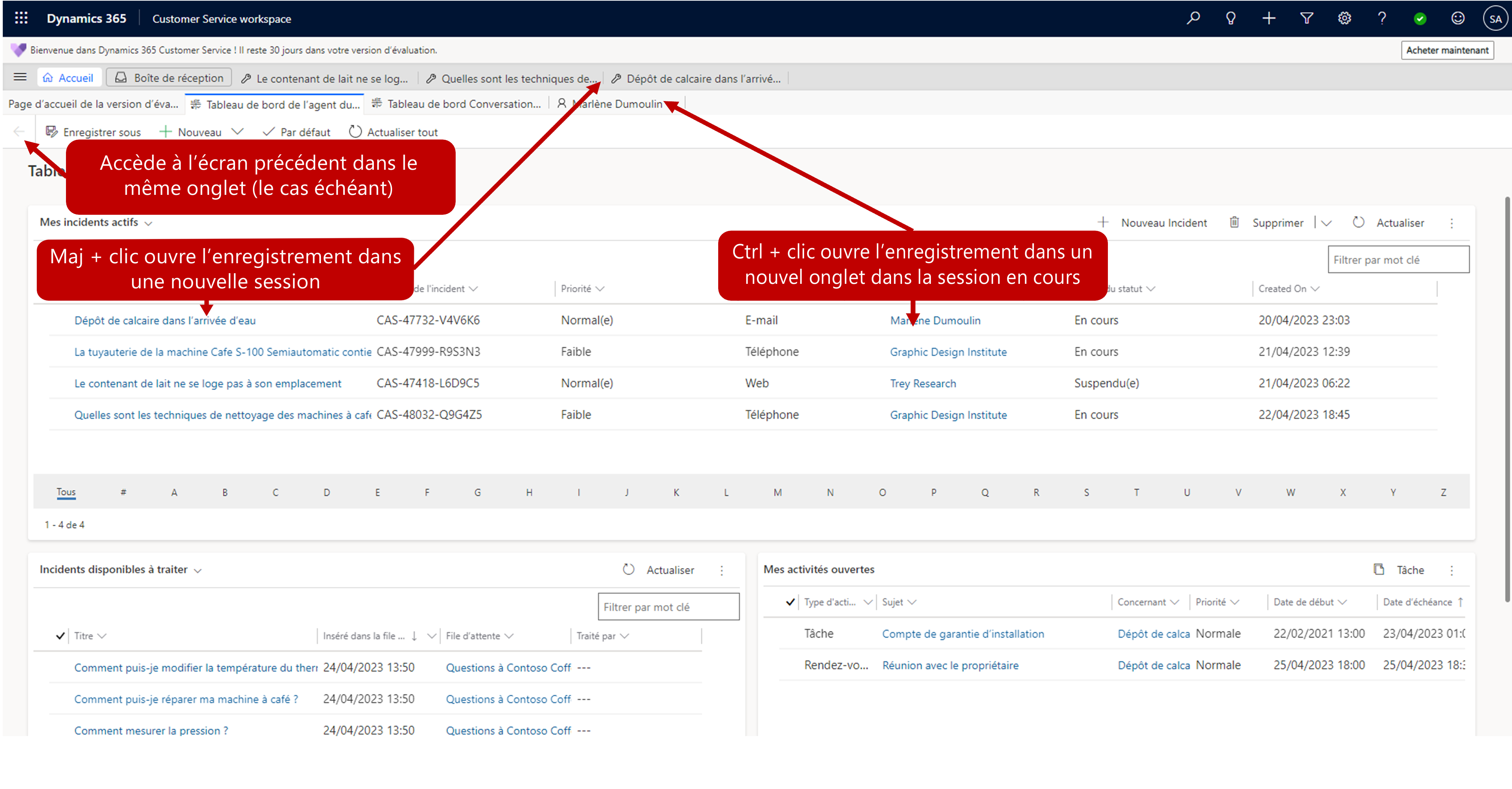Open Comment mesurer la pression ? incident
This screenshot has height=789, width=1512.
(152, 731)
